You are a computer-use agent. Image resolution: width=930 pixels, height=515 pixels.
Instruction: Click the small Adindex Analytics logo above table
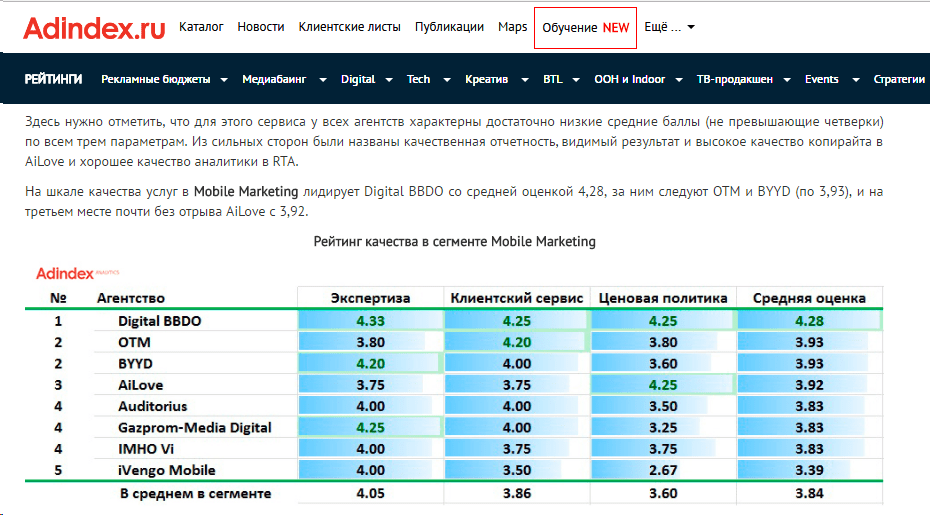78,274
